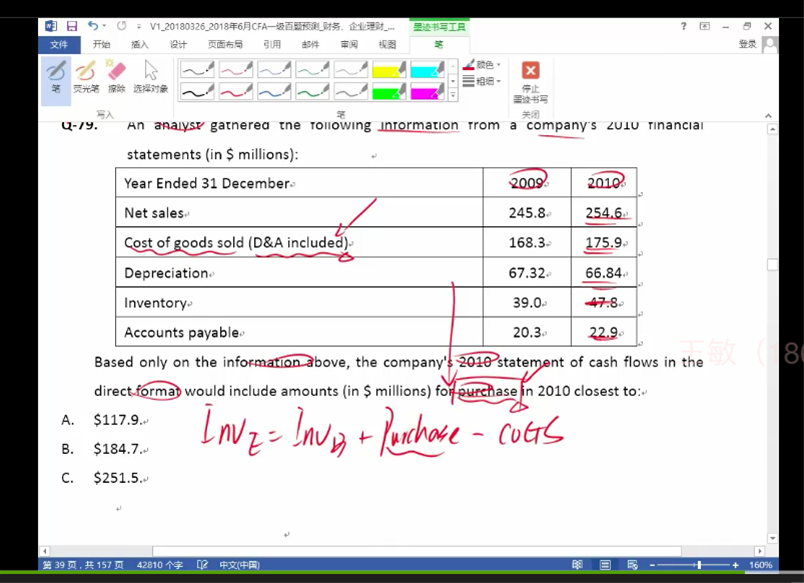The image size is (804, 583).
Task: Select the bright green highlighter swatch
Action: [389, 91]
